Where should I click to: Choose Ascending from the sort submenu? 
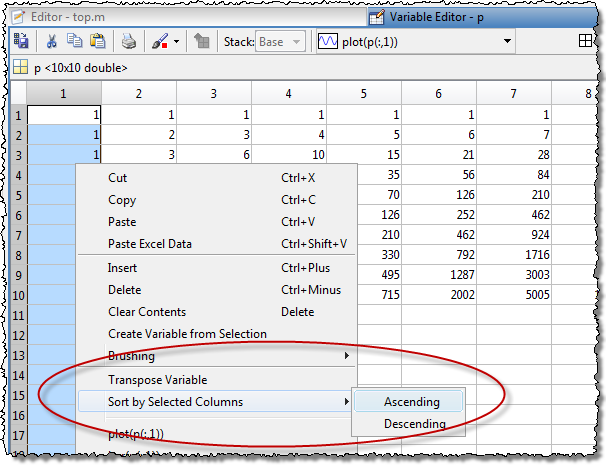click(x=411, y=402)
